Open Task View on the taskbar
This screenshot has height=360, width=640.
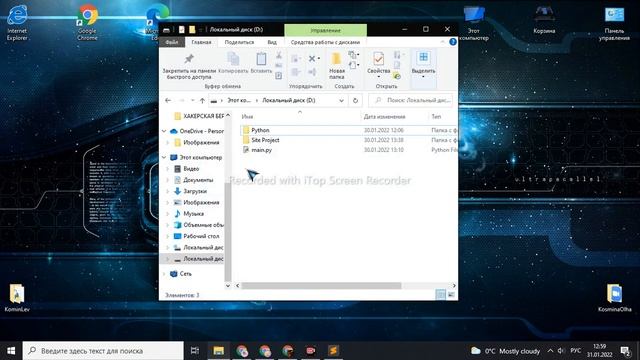pyautogui.click(x=195, y=351)
